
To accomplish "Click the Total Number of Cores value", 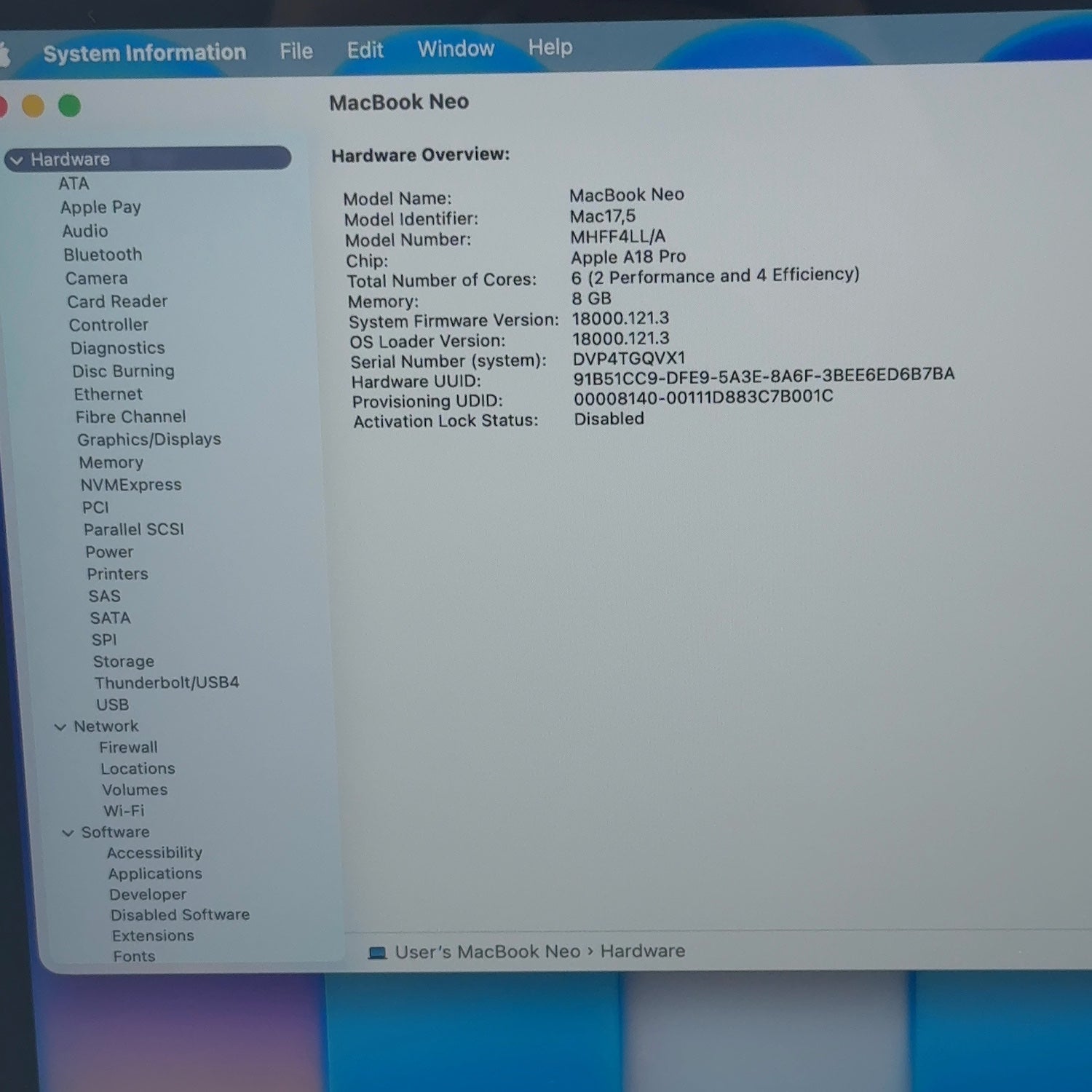I will (715, 276).
